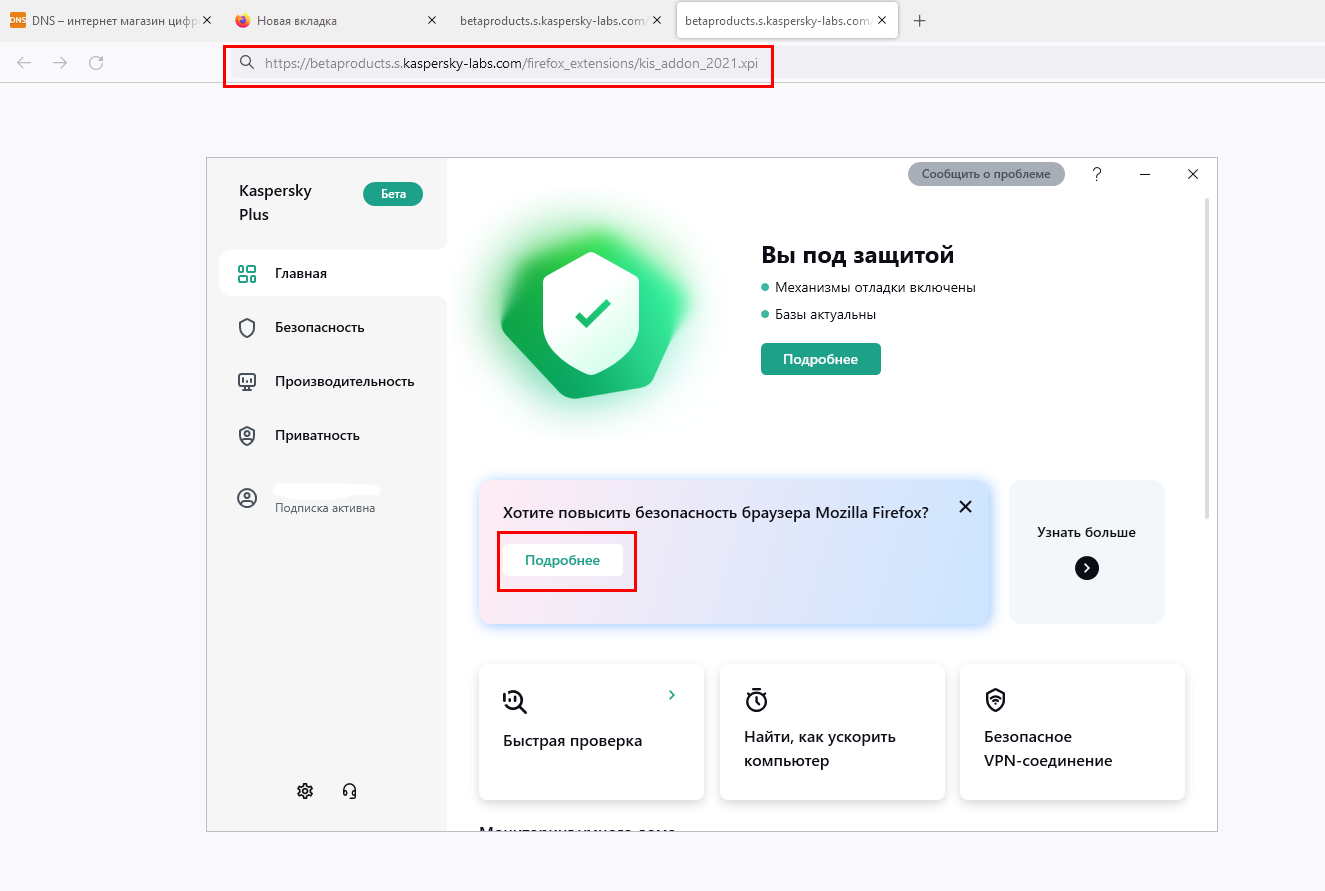1325x891 pixels.
Task: Reload the page with refresh icon
Action: [96, 63]
